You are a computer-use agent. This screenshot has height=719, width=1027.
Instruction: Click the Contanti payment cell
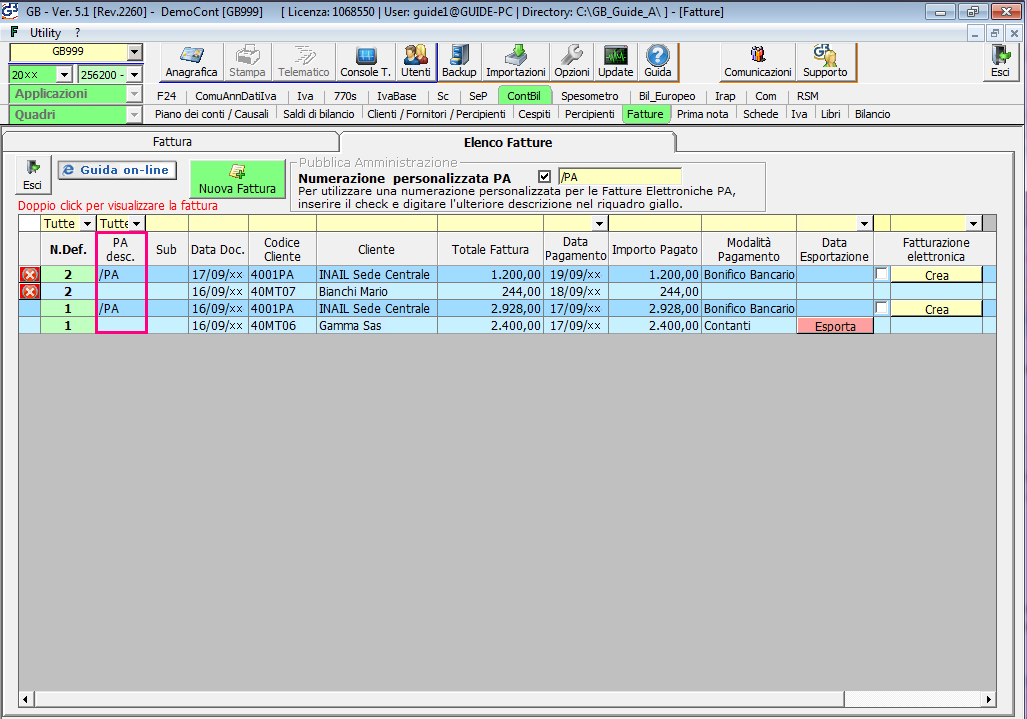(749, 325)
